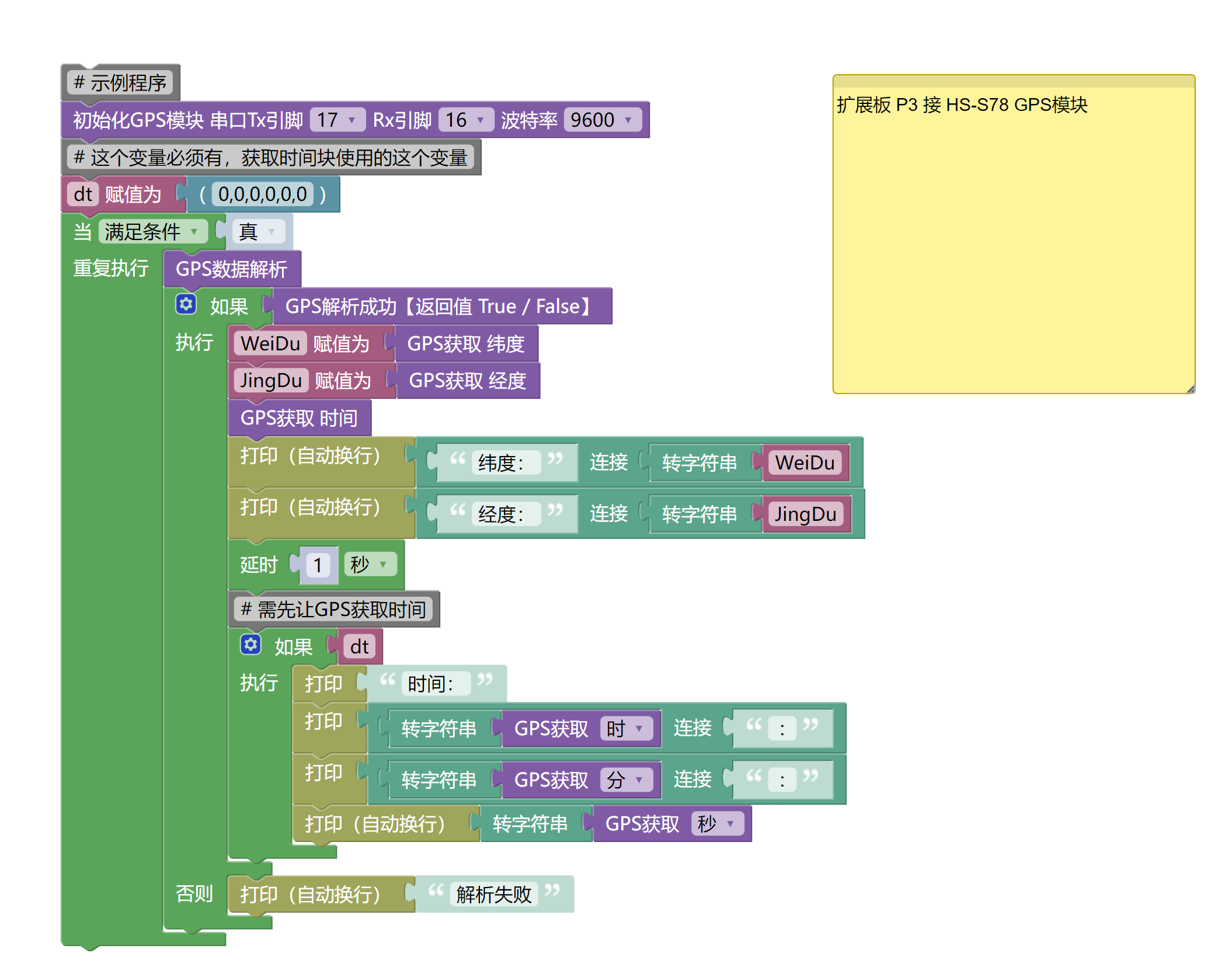This screenshot has height=974, width=1232.
Task: Click the tuple text field 0,0,0,0,0,0
Action: point(262,194)
